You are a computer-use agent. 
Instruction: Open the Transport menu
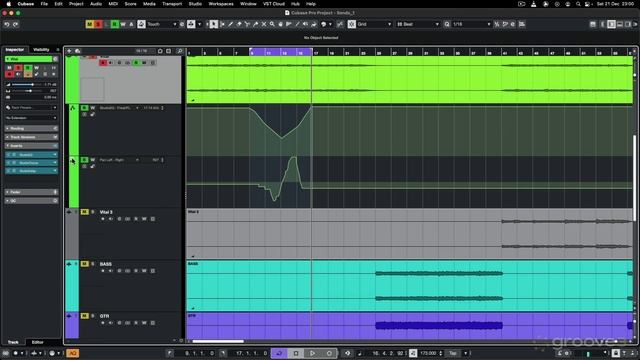[172, 4]
